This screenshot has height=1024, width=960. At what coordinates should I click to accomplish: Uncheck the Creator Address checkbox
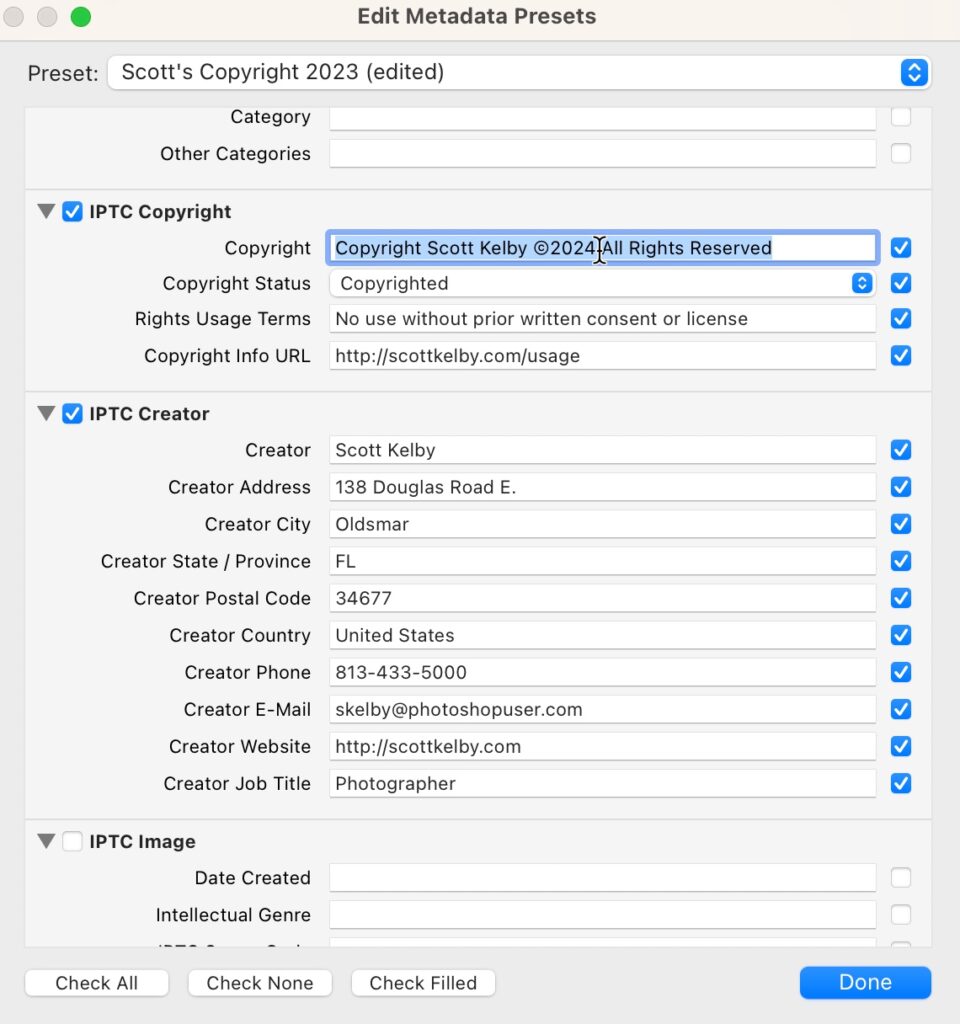pyautogui.click(x=901, y=487)
